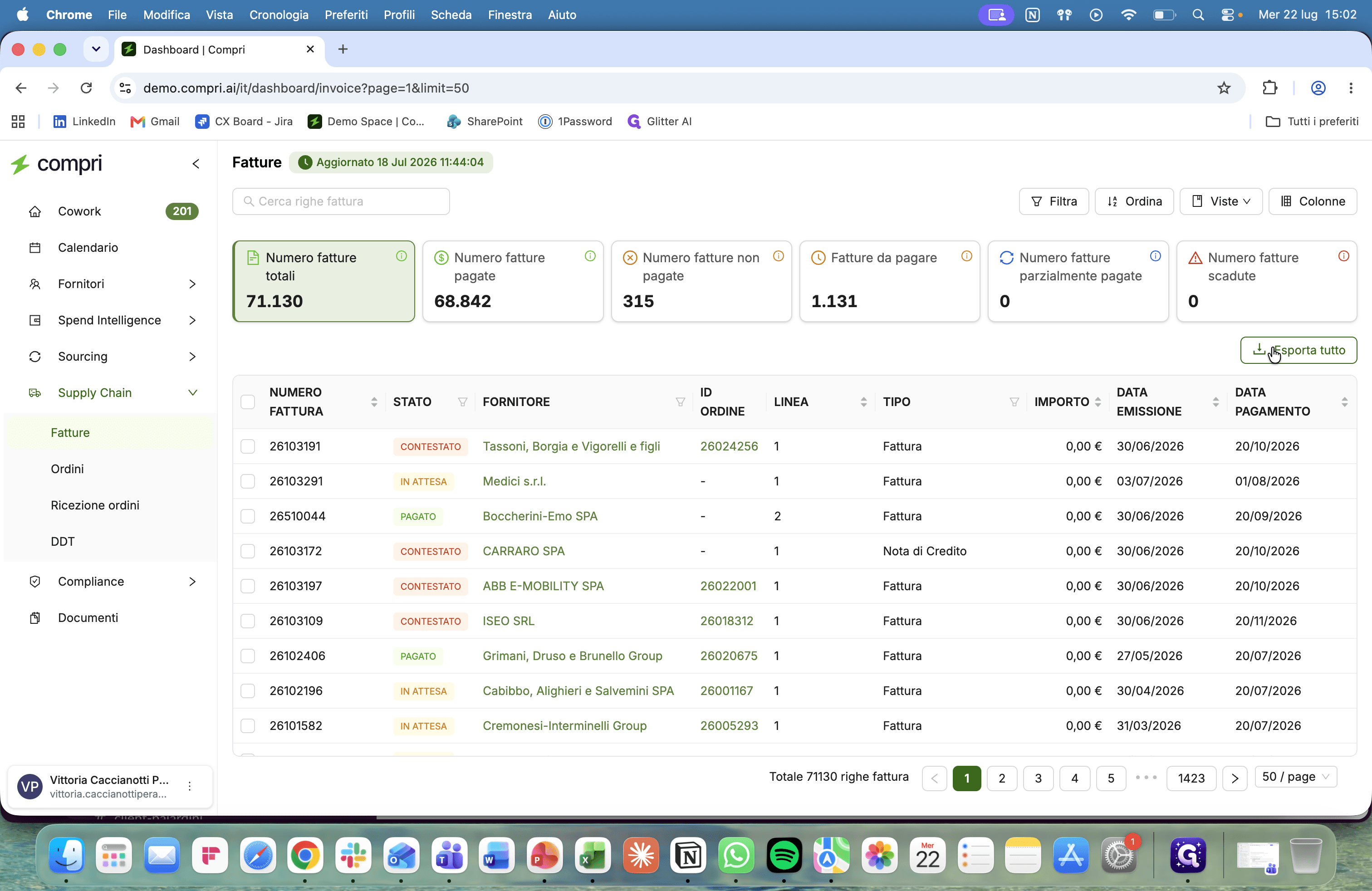
Task: Open filter icon in STATO column header
Action: tap(462, 401)
